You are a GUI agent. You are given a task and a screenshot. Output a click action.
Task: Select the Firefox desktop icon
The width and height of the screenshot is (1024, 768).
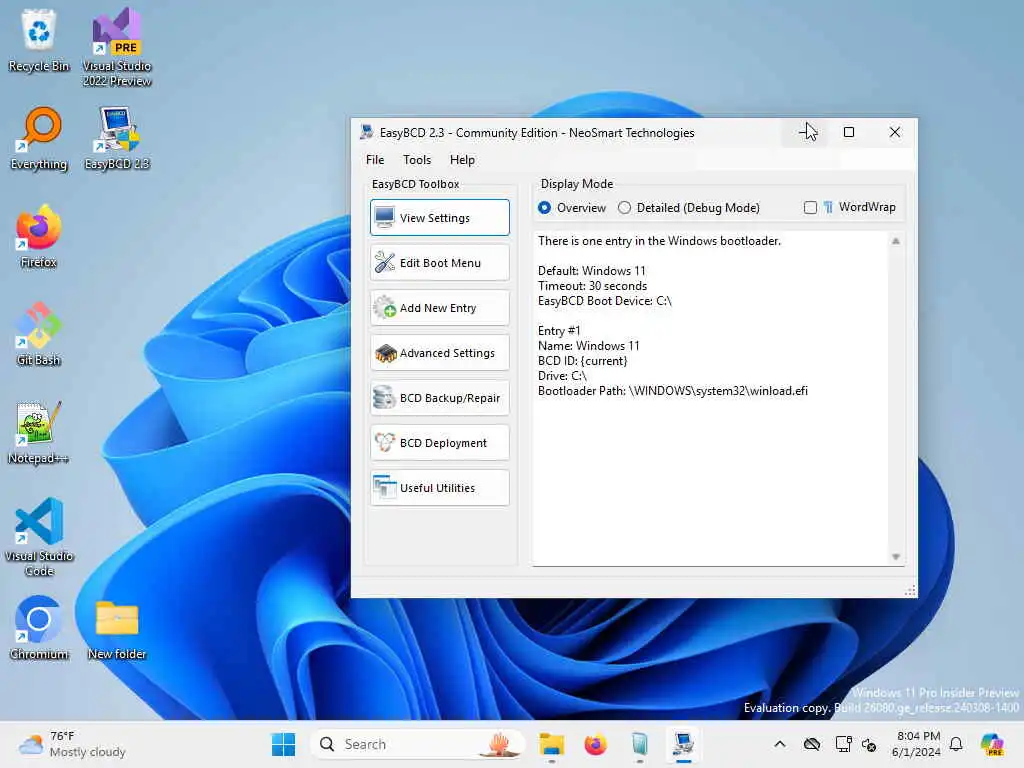pyautogui.click(x=39, y=236)
